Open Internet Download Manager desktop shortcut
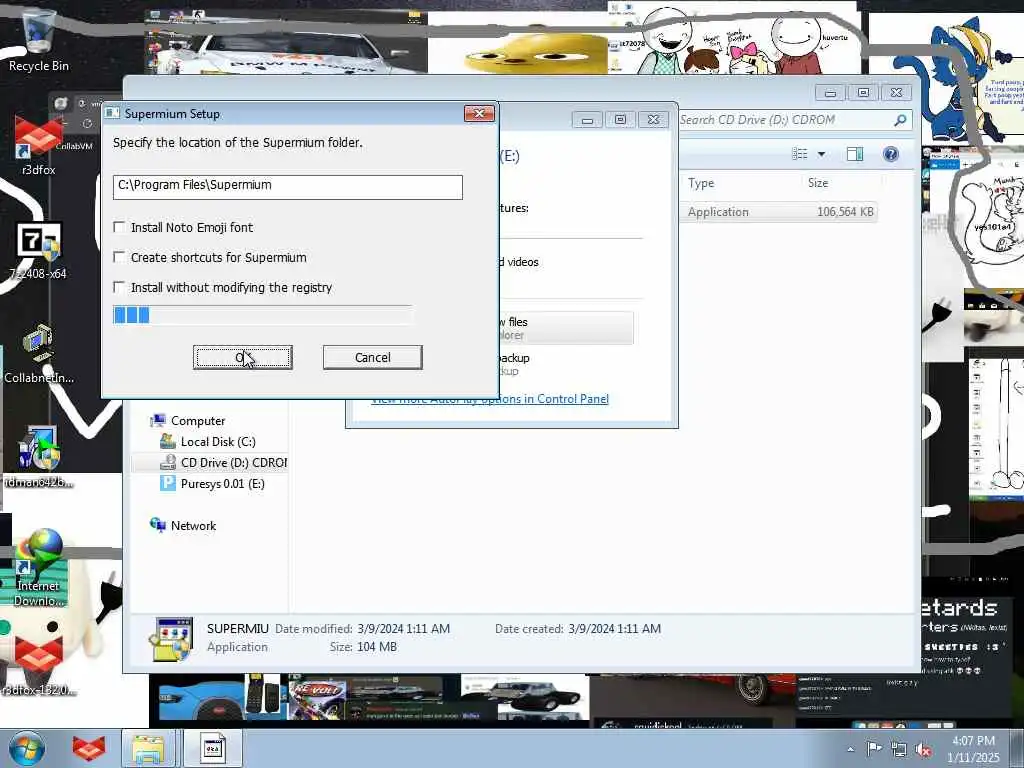 [x=39, y=567]
